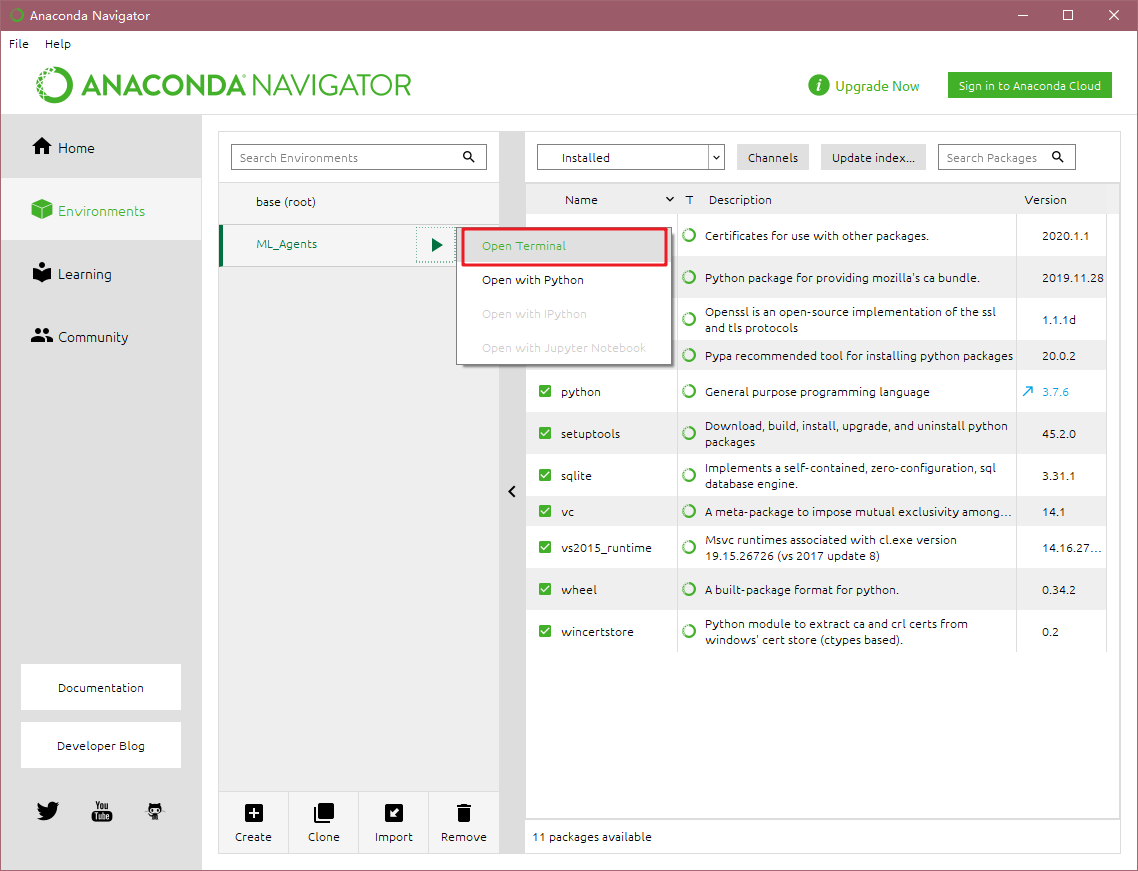Viewport: 1138px width, 871px height.
Task: Select the base (root) environment
Action: (359, 202)
